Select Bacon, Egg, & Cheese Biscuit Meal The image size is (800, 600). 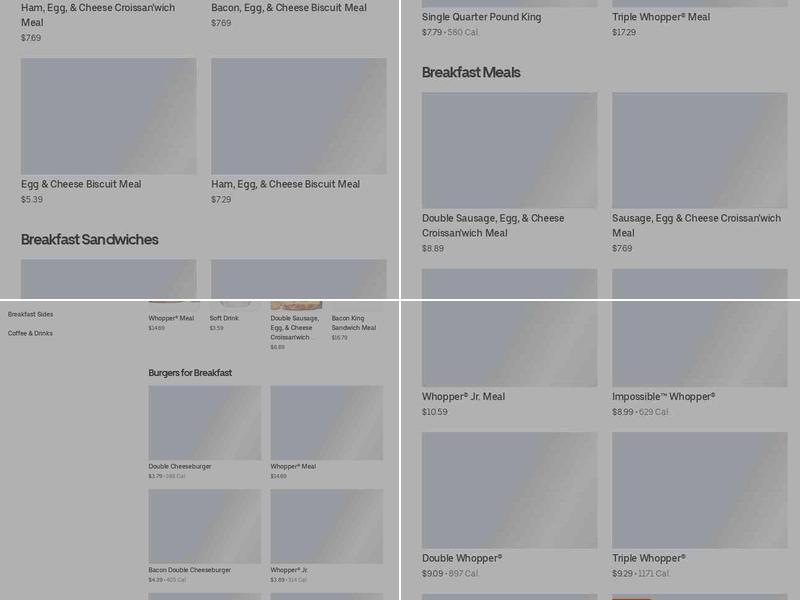pos(288,8)
